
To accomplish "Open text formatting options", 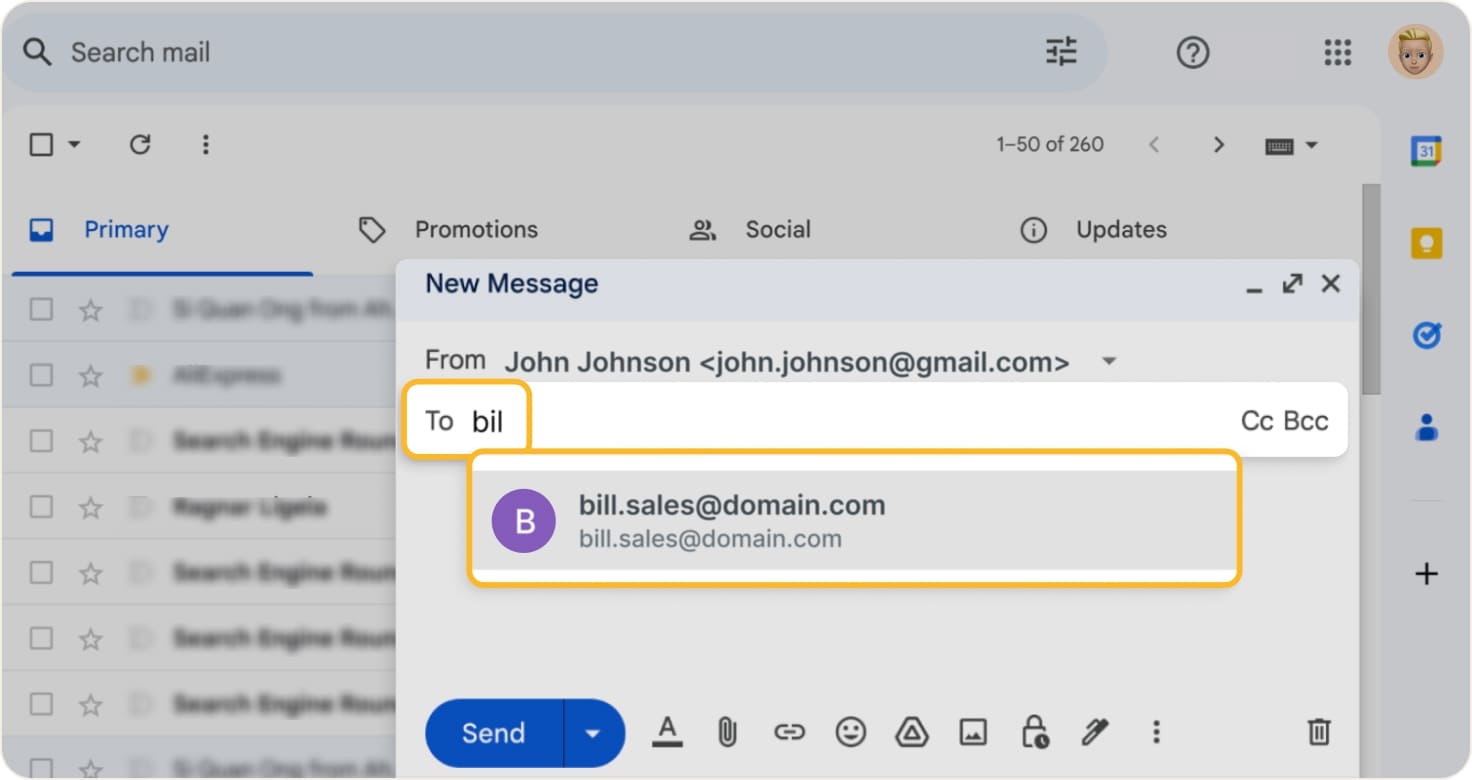I will point(667,733).
